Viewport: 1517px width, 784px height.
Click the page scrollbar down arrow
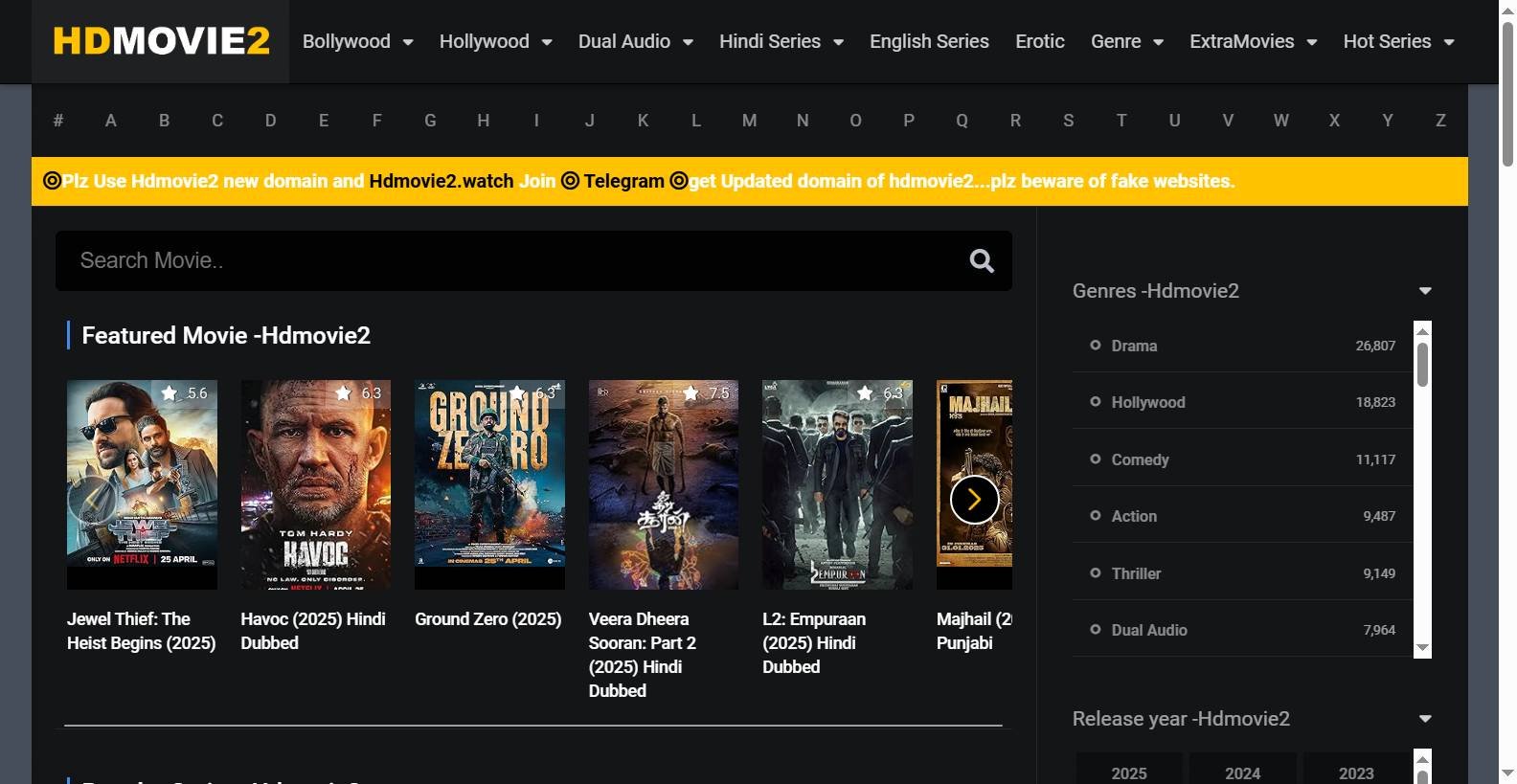tap(1507, 772)
